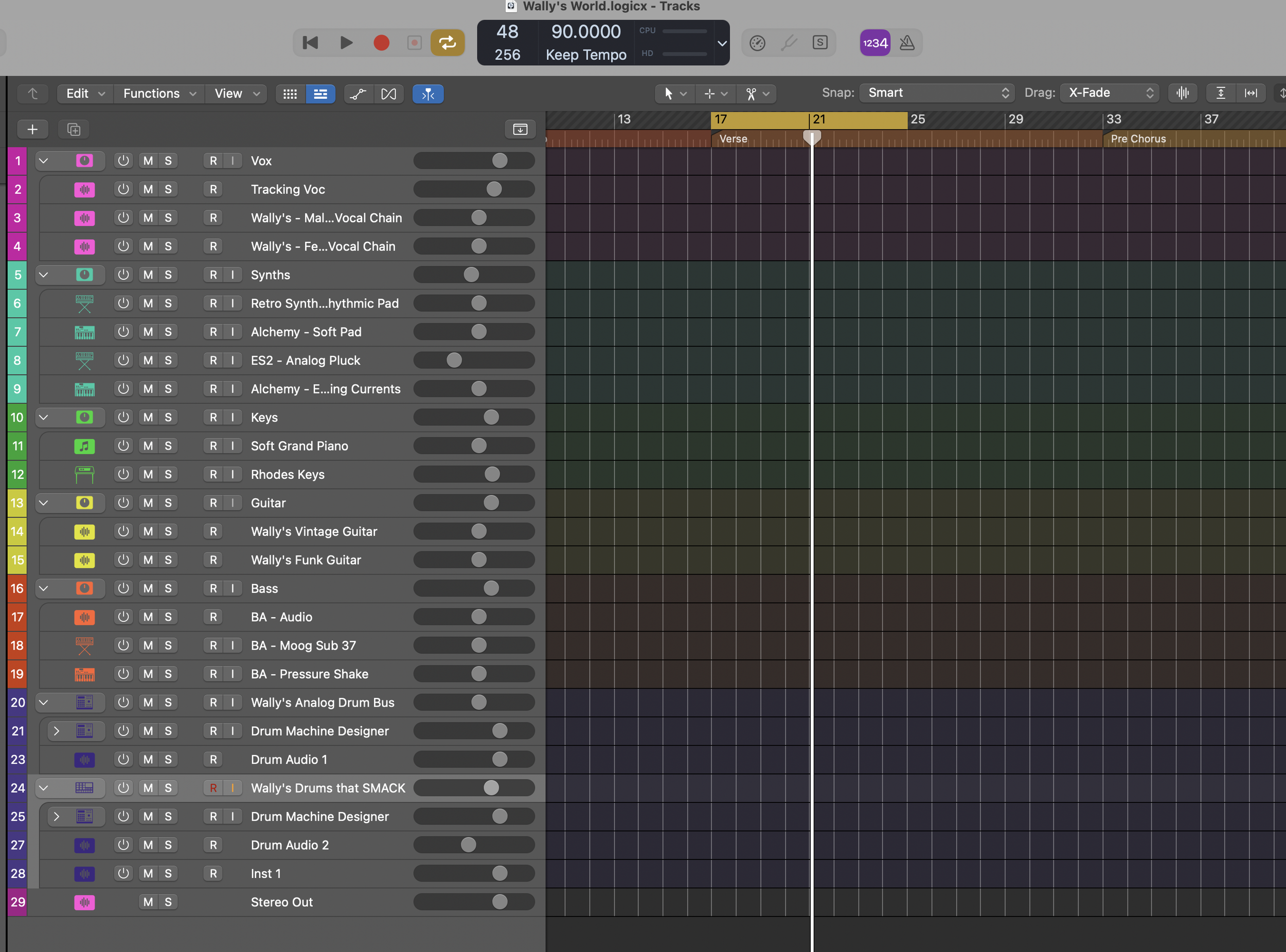
Task: Click the Metronome icon
Action: pos(907,43)
